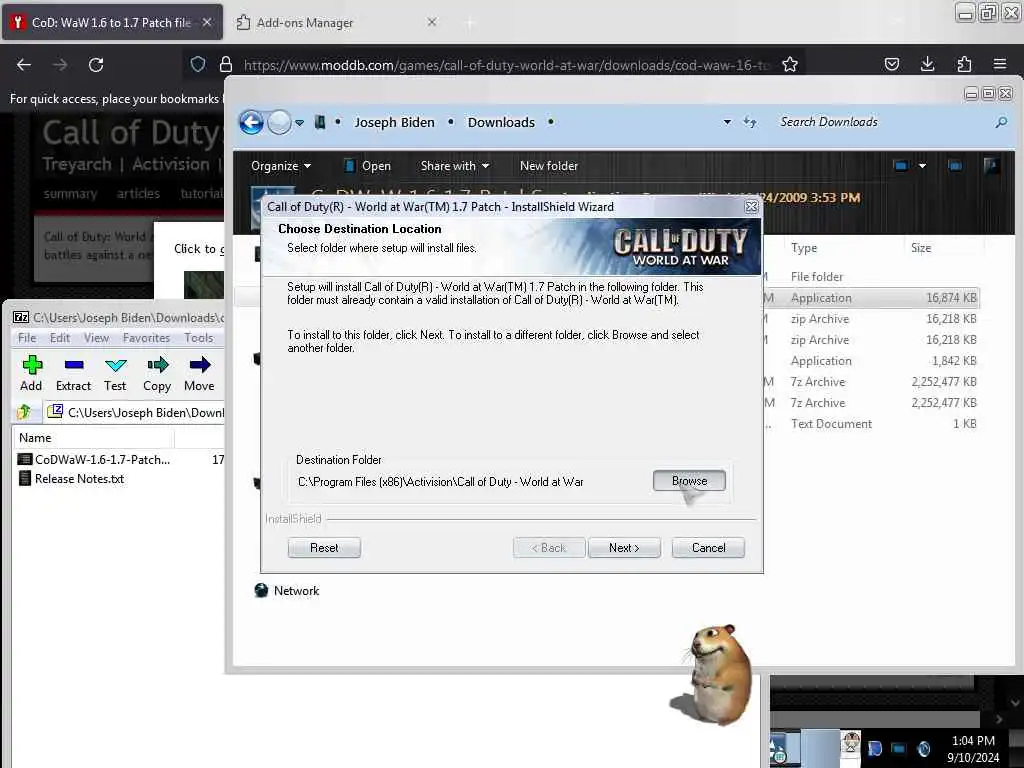Open the 7-Zip View menu
The width and height of the screenshot is (1024, 768).
96,338
